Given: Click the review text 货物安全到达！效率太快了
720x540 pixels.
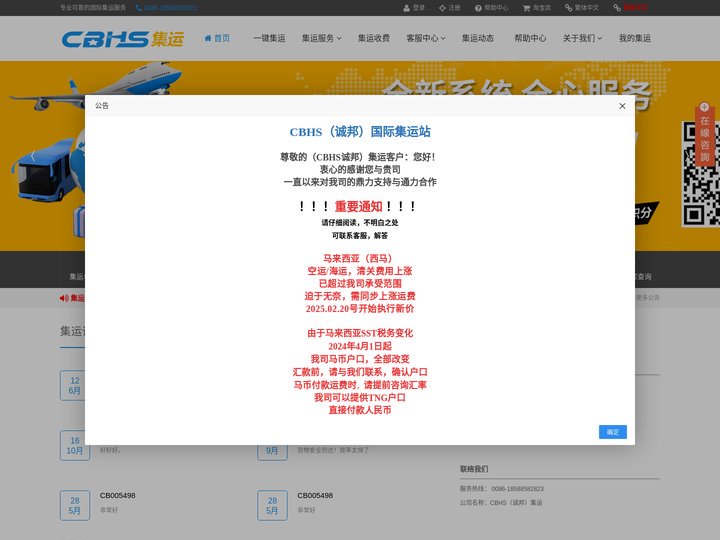Looking at the screenshot, I should pyautogui.click(x=333, y=450).
